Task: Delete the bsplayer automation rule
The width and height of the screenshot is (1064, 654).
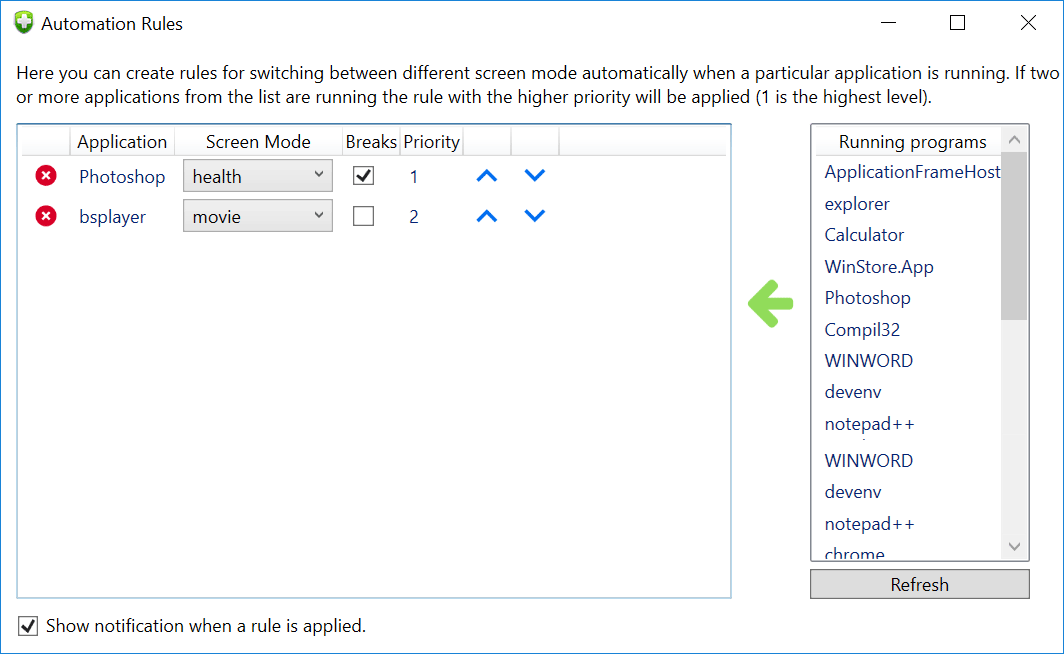Action: pos(45,215)
